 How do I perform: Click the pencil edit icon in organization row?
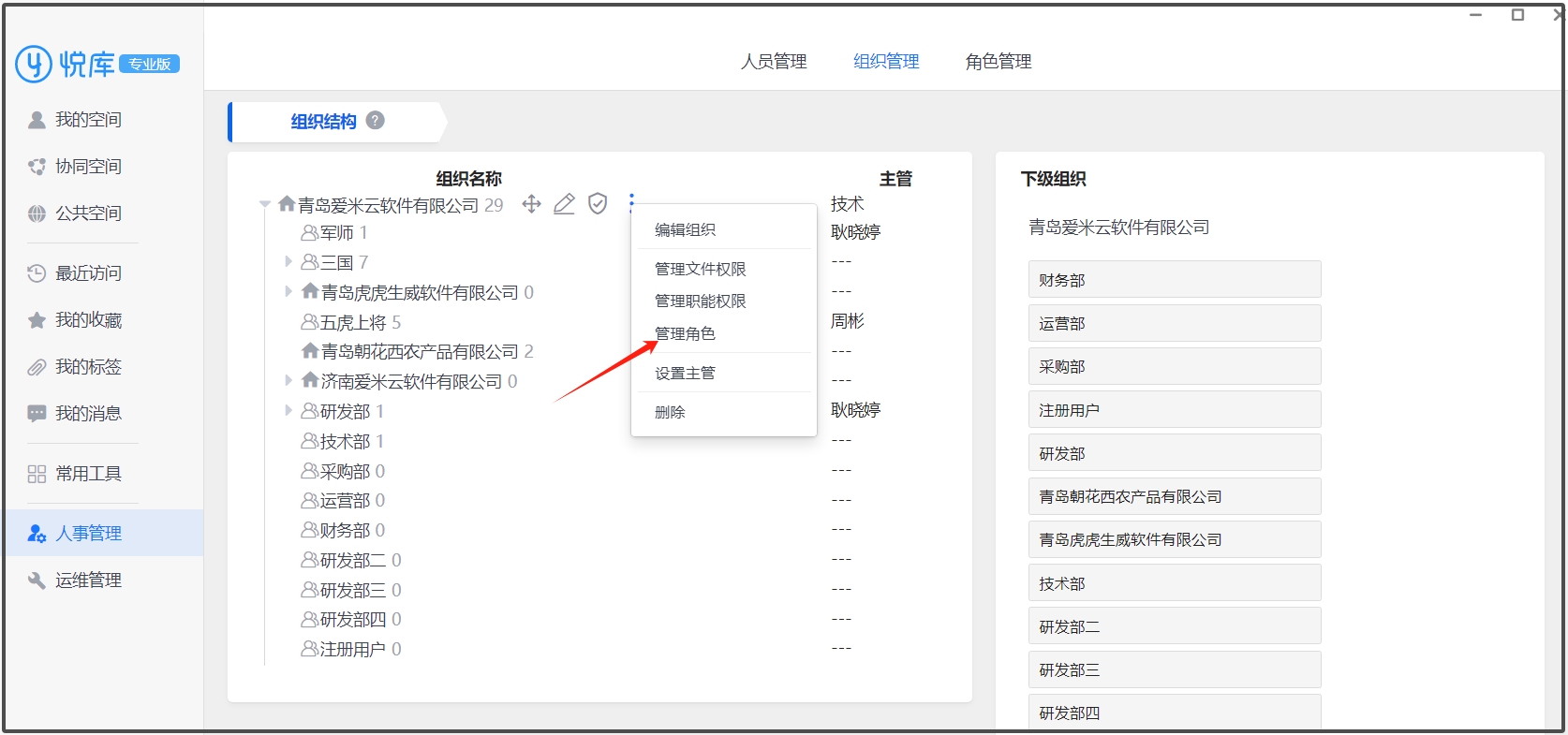[564, 204]
